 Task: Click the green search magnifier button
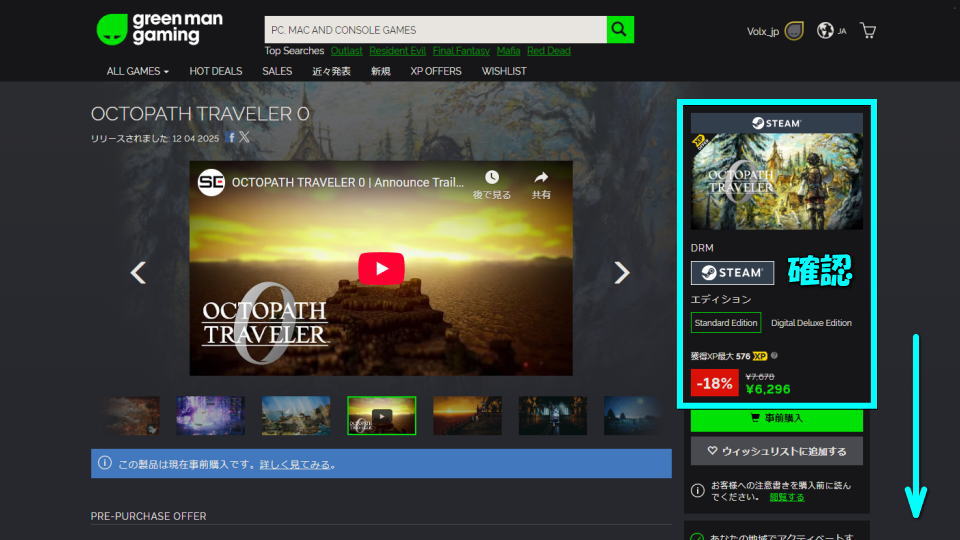tap(620, 29)
